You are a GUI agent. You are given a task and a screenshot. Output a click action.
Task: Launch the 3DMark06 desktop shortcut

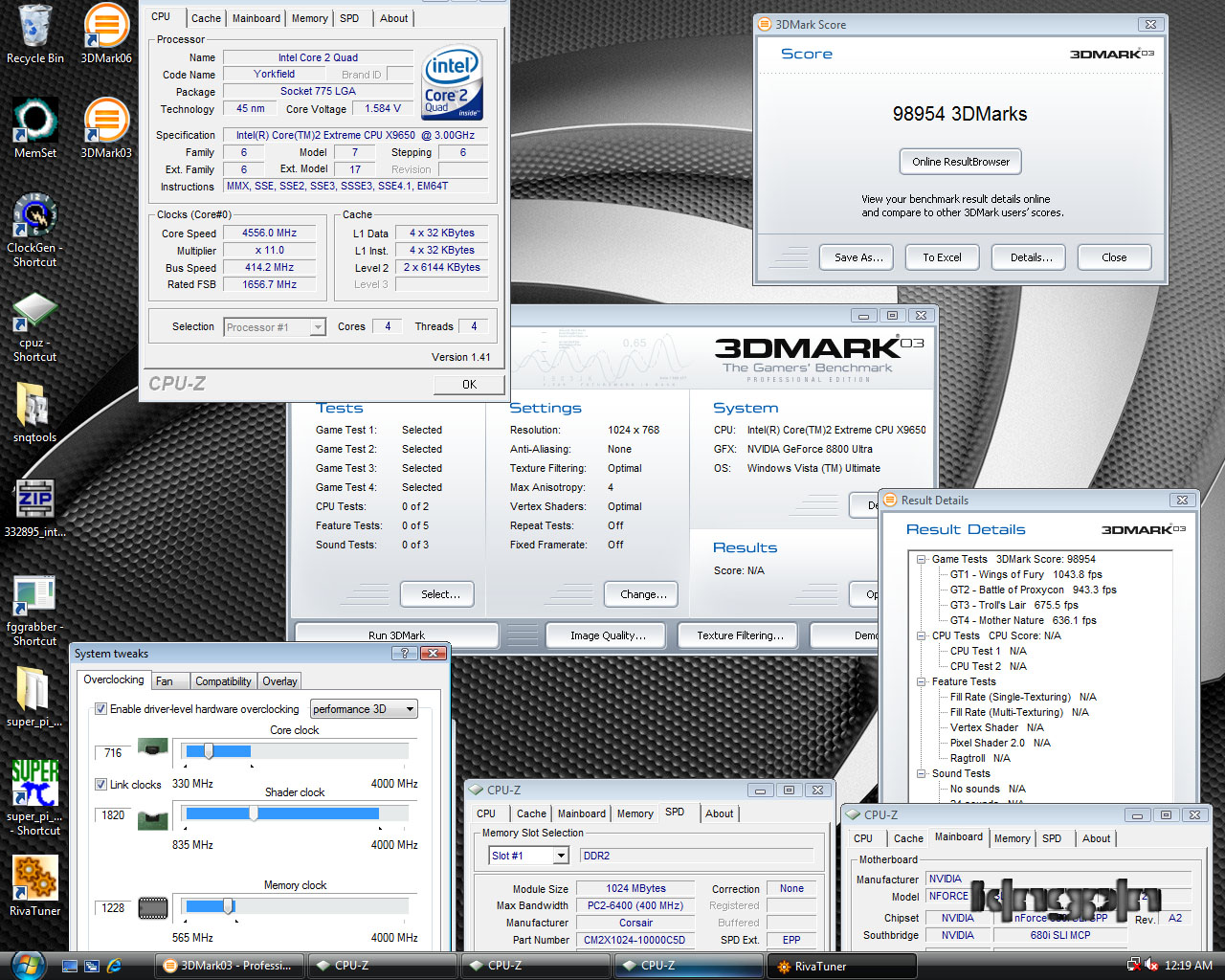pyautogui.click(x=106, y=34)
